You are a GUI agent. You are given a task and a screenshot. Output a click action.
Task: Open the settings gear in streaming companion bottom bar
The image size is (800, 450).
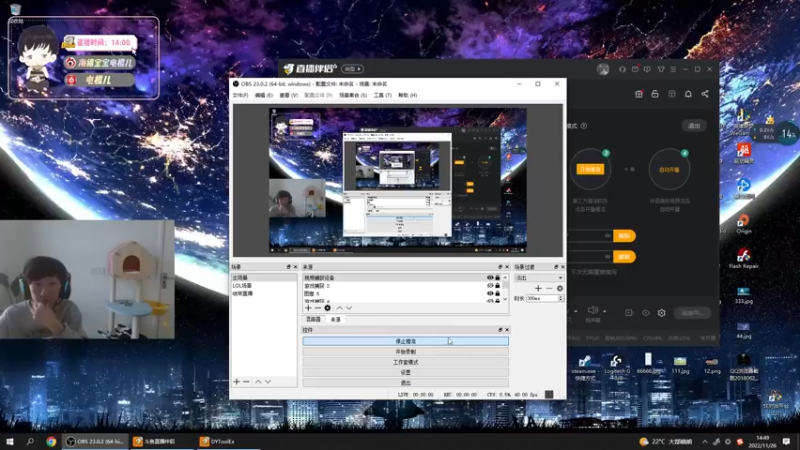(x=661, y=313)
